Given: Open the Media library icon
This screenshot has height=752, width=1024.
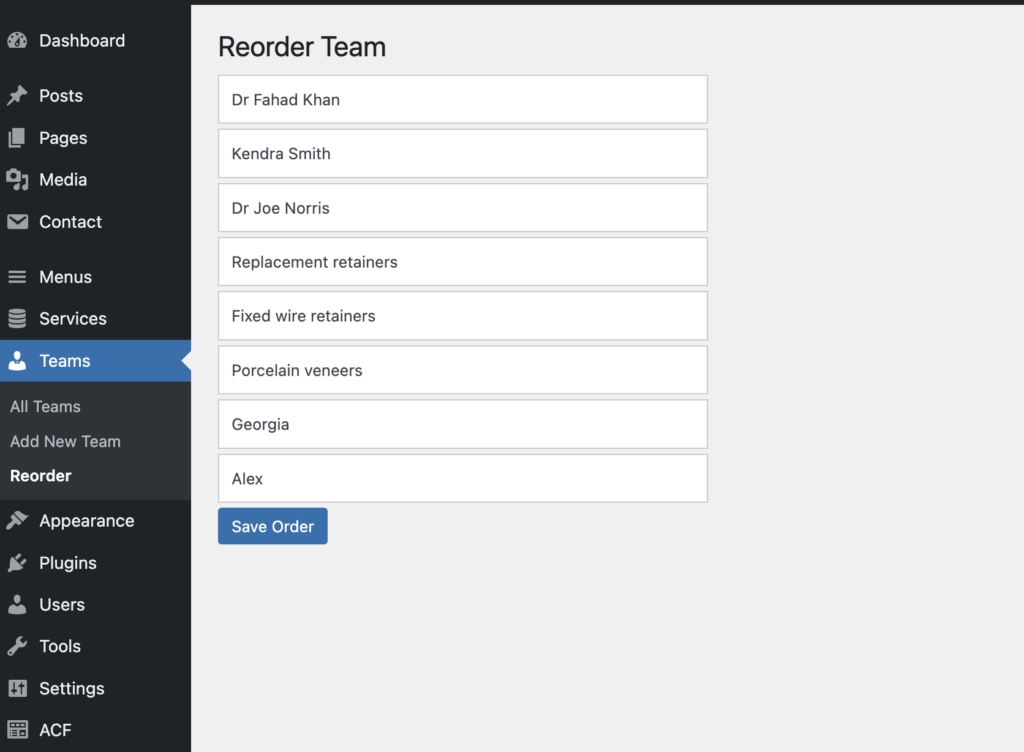Looking at the screenshot, I should point(17,180).
